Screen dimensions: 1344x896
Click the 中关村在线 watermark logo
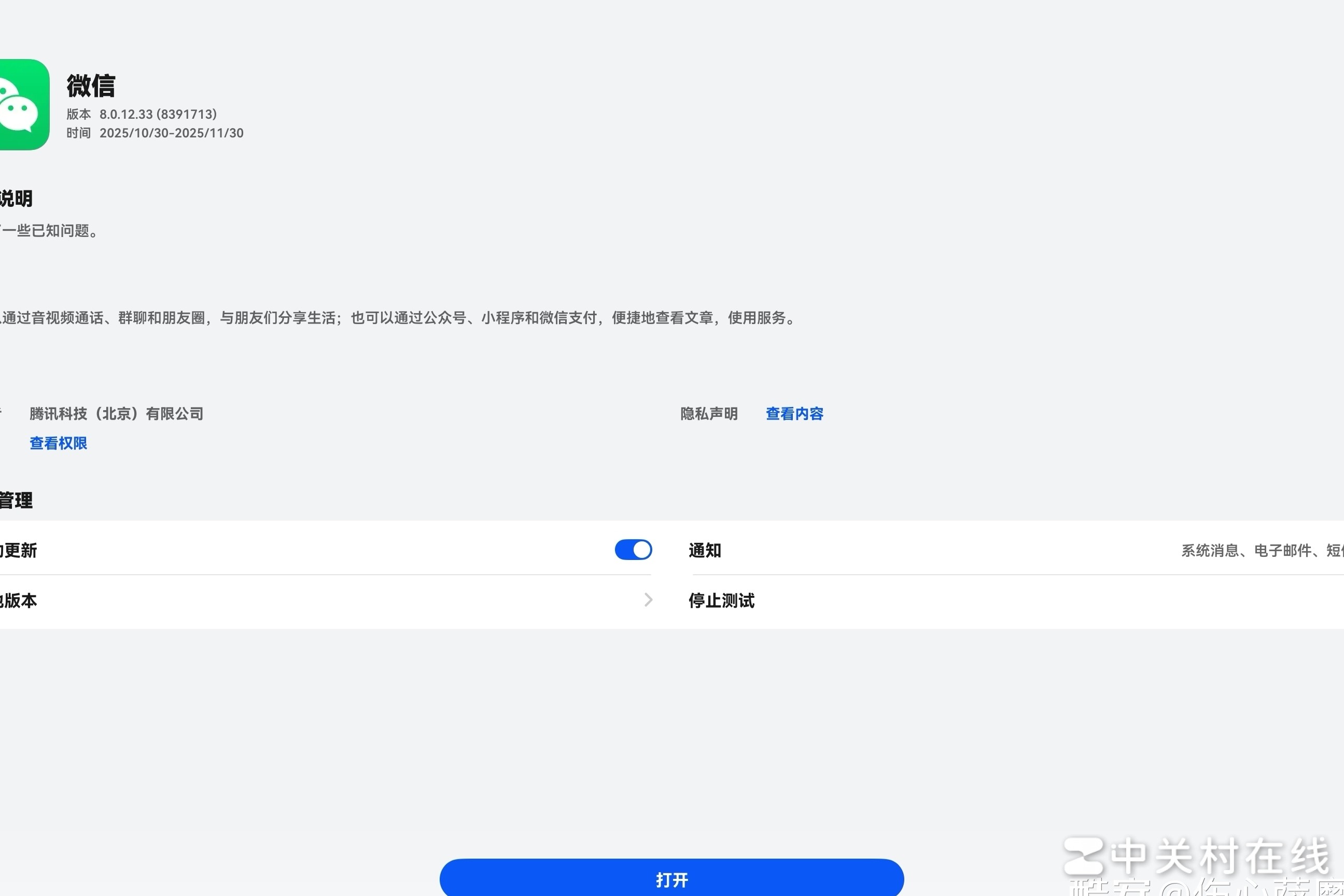click(1197, 857)
